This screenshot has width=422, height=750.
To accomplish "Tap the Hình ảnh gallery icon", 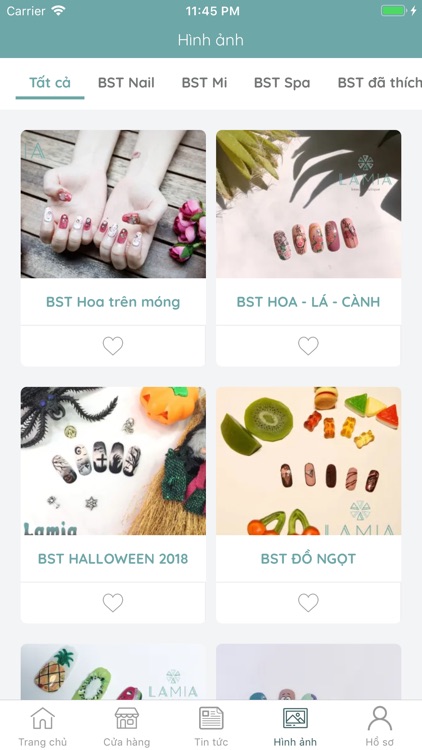I will (x=295, y=718).
